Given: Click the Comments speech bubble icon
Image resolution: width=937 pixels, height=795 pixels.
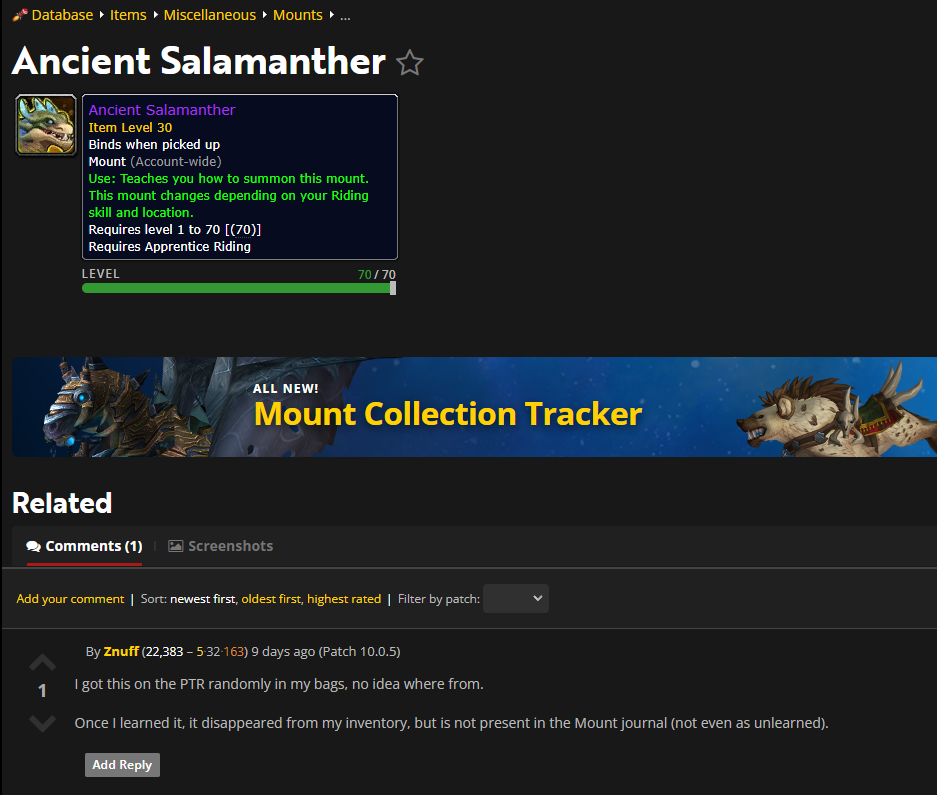Looking at the screenshot, I should (x=33, y=546).
